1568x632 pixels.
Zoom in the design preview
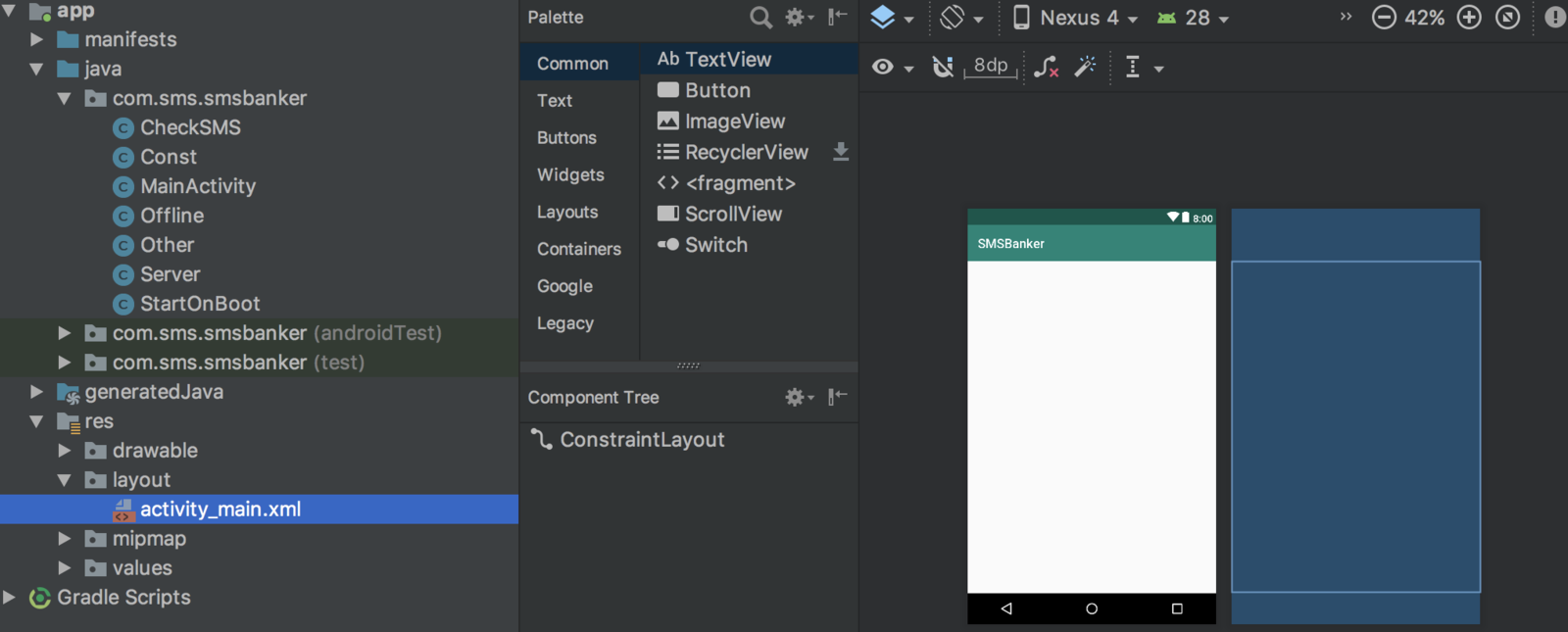[x=1469, y=18]
